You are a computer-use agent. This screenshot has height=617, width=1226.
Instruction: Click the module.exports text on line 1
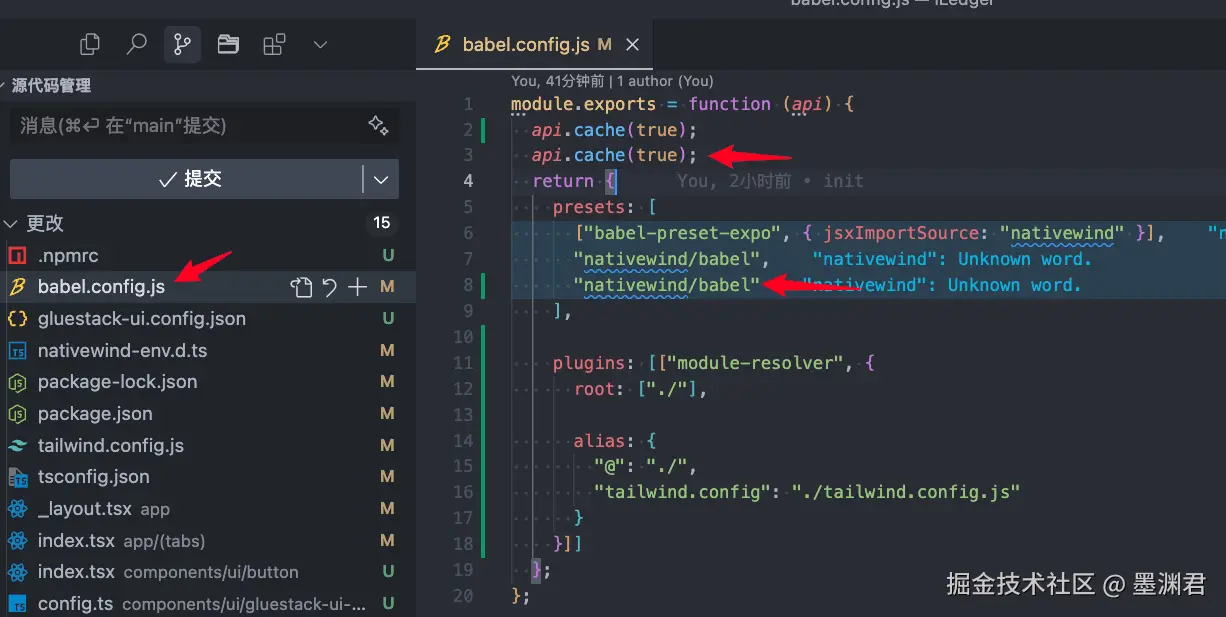coord(584,104)
